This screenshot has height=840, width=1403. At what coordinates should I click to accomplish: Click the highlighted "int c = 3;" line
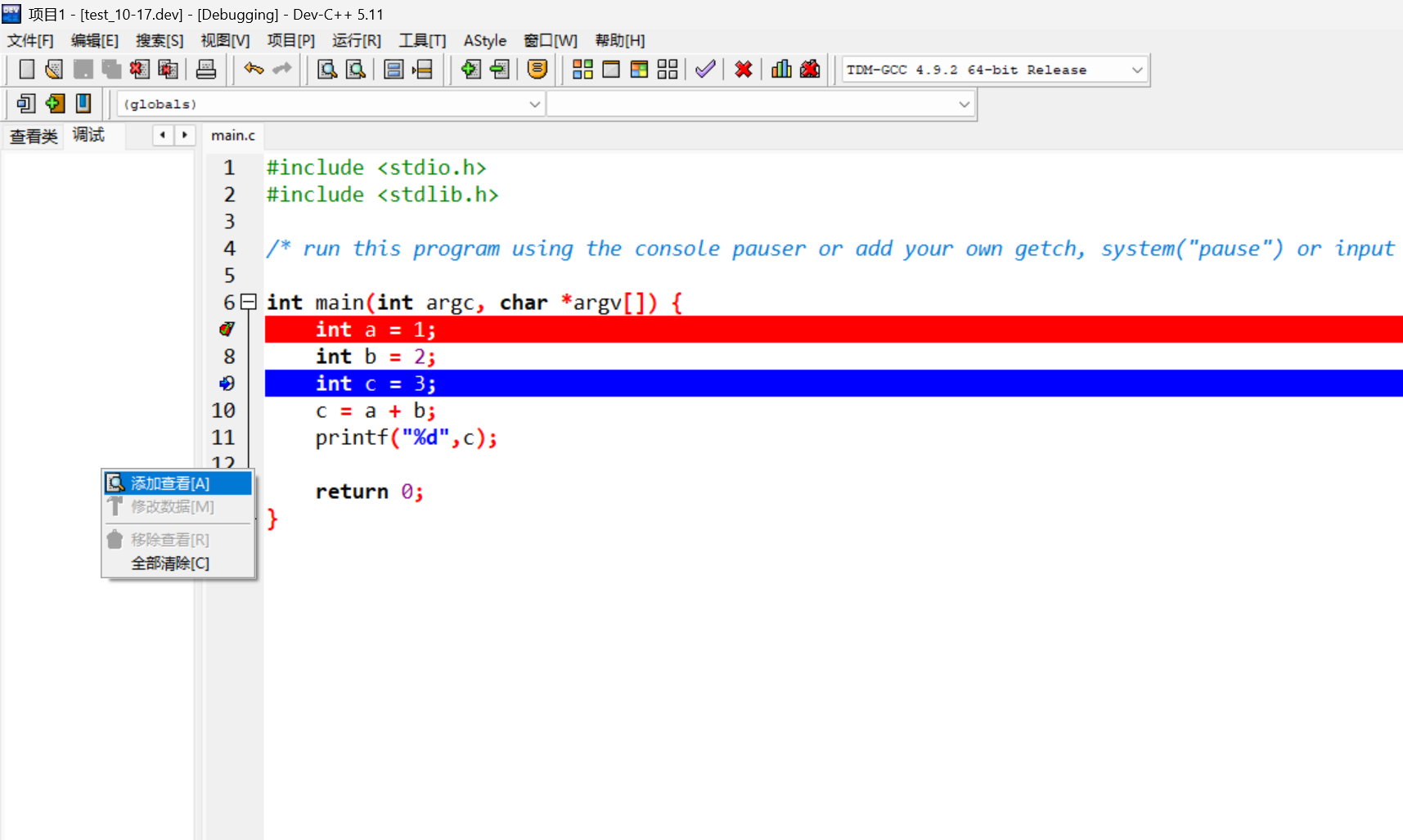point(834,383)
